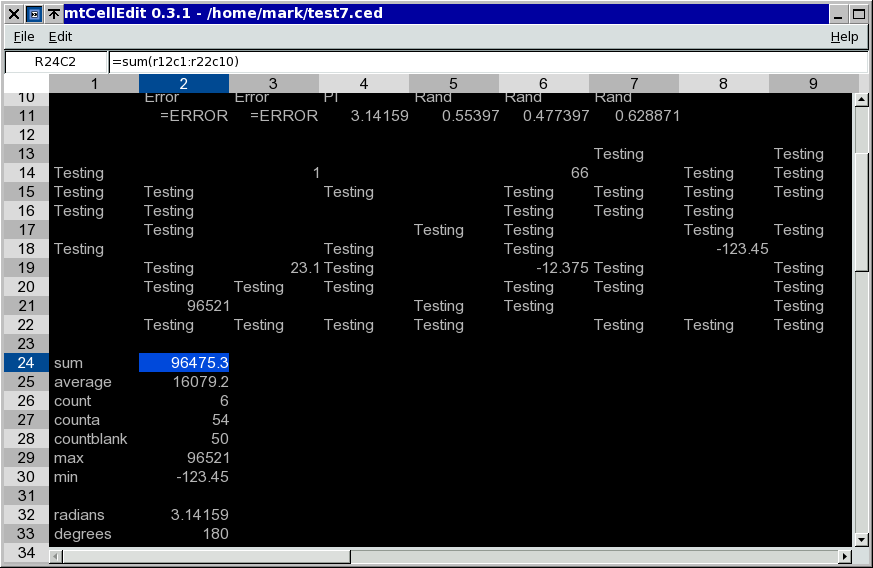Select the cell containing 96521 in row 21
Viewport: 873px width, 568px height.
point(184,306)
